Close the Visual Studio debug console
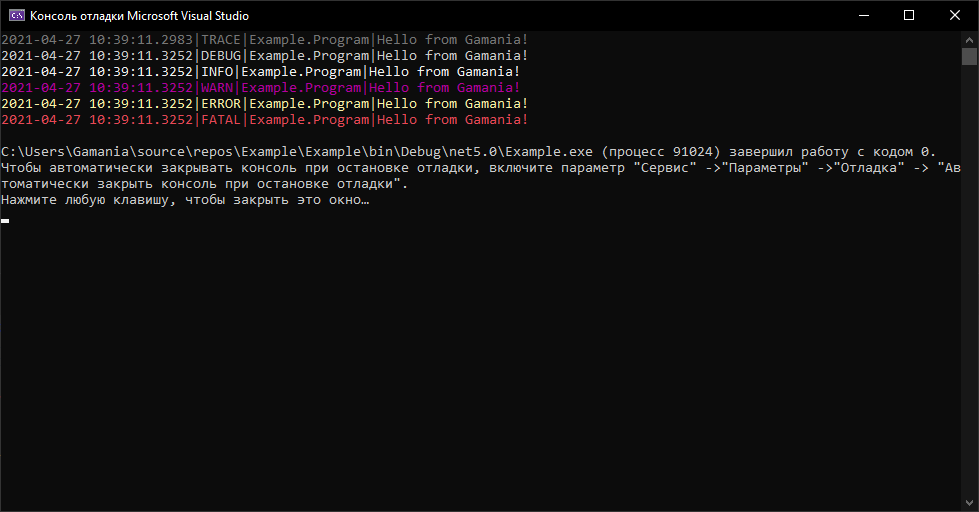Screen dimensions: 979x512 tap(955, 16)
